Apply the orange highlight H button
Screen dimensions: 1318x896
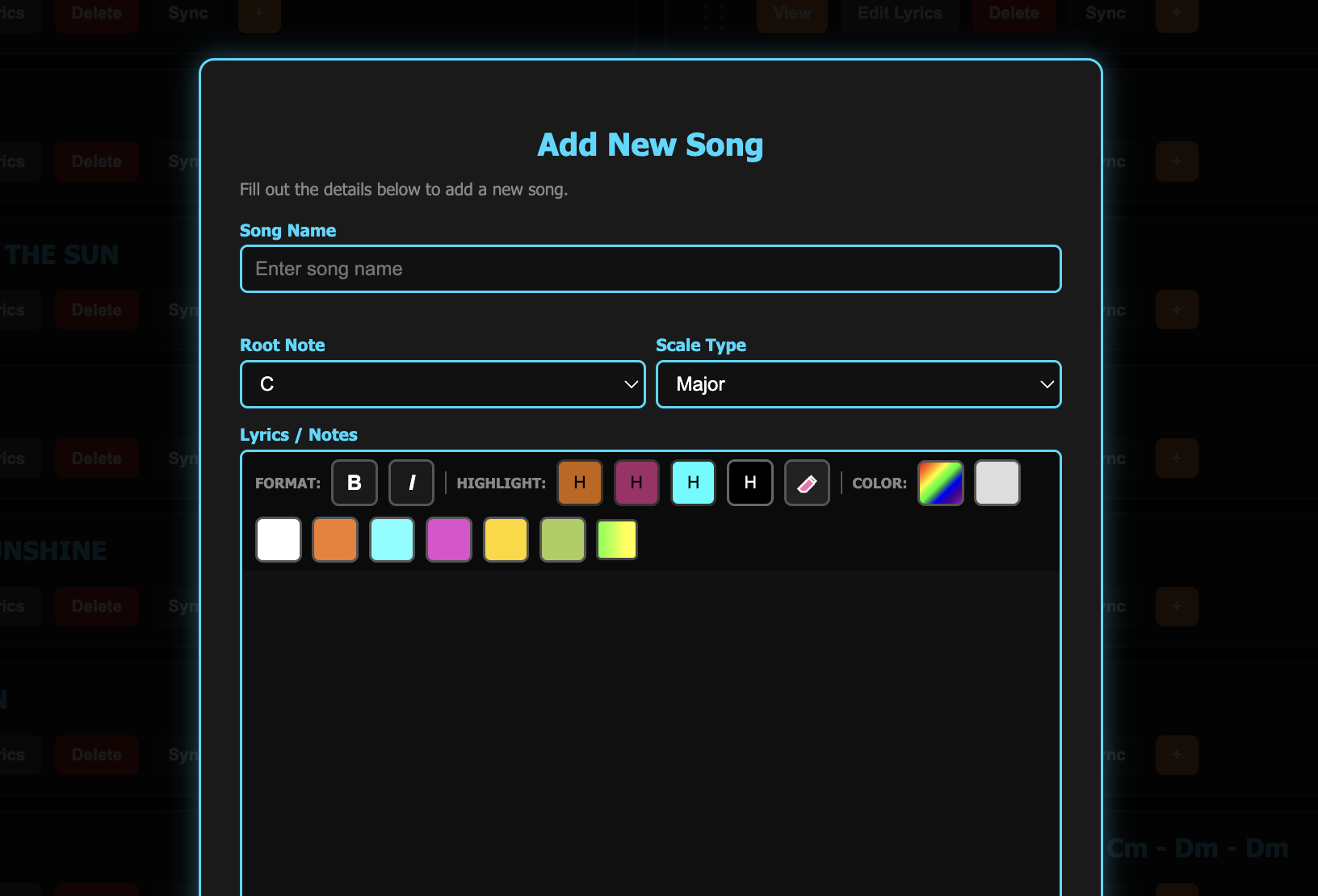579,483
